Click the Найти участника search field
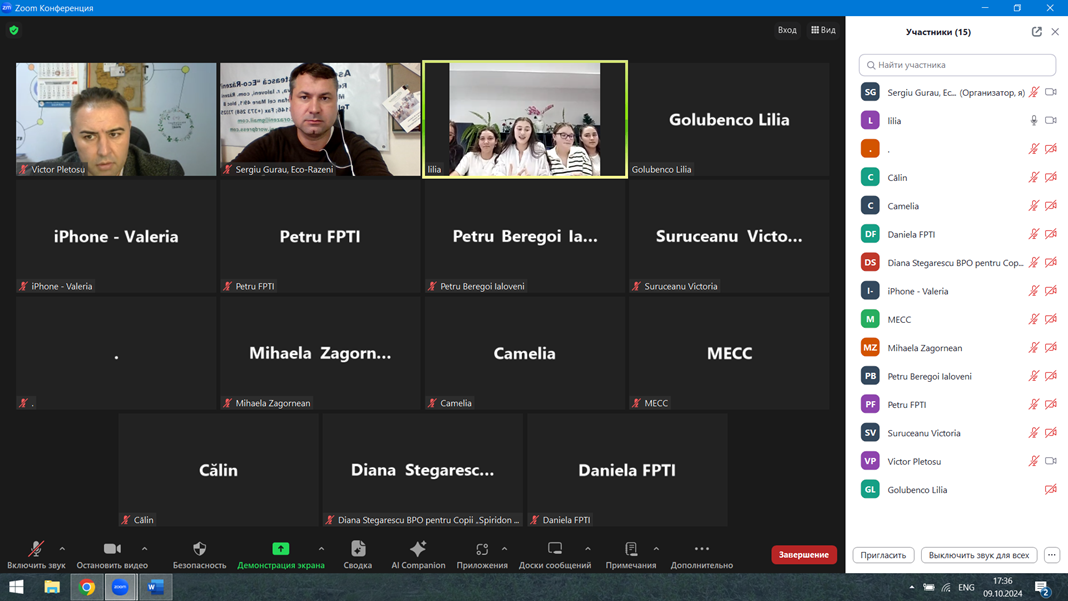Image resolution: width=1068 pixels, height=601 pixels. click(x=957, y=65)
